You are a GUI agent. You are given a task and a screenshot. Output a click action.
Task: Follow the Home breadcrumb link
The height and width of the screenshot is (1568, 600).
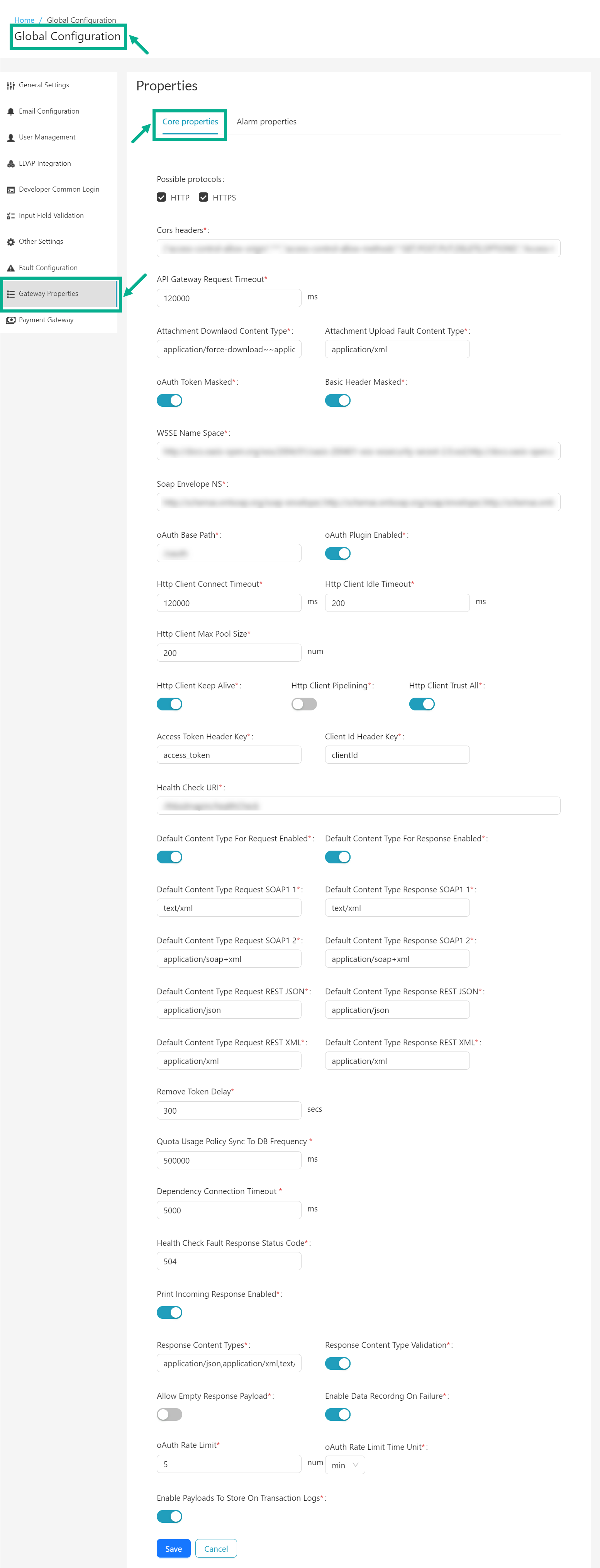coord(24,19)
